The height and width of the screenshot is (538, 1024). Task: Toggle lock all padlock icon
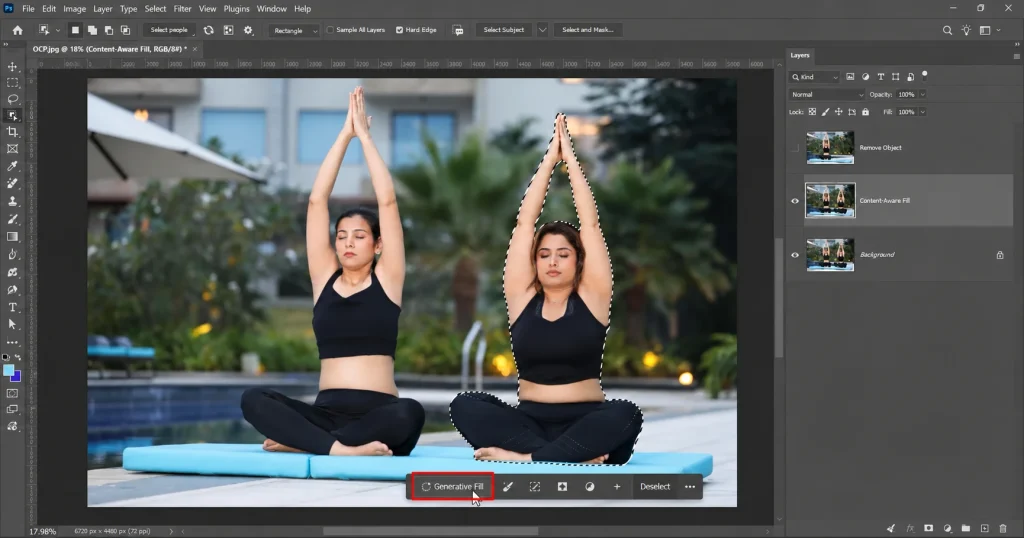pyautogui.click(x=865, y=112)
